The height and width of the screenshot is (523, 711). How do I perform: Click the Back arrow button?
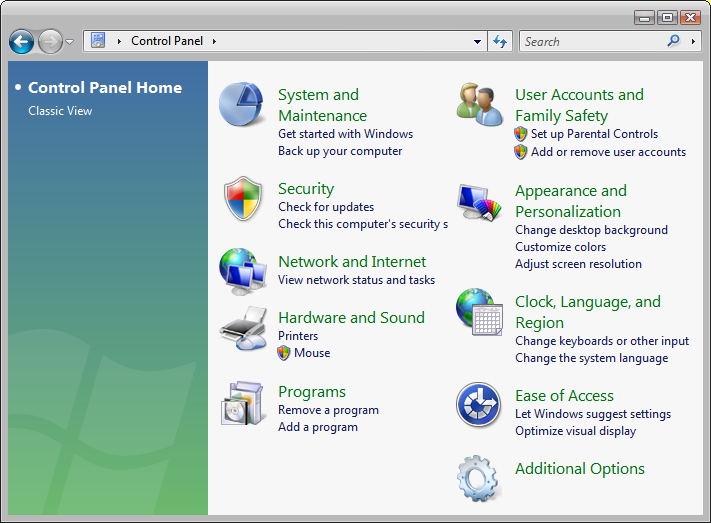pyautogui.click(x=21, y=42)
